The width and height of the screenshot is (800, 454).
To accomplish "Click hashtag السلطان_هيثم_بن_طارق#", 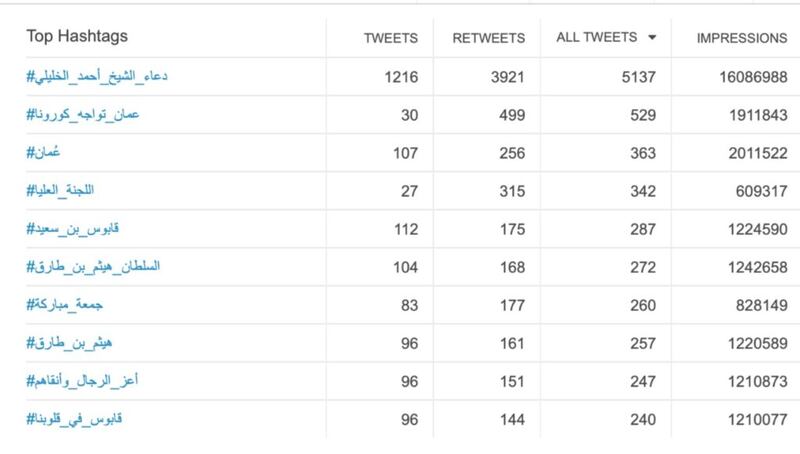I will (94, 267).
